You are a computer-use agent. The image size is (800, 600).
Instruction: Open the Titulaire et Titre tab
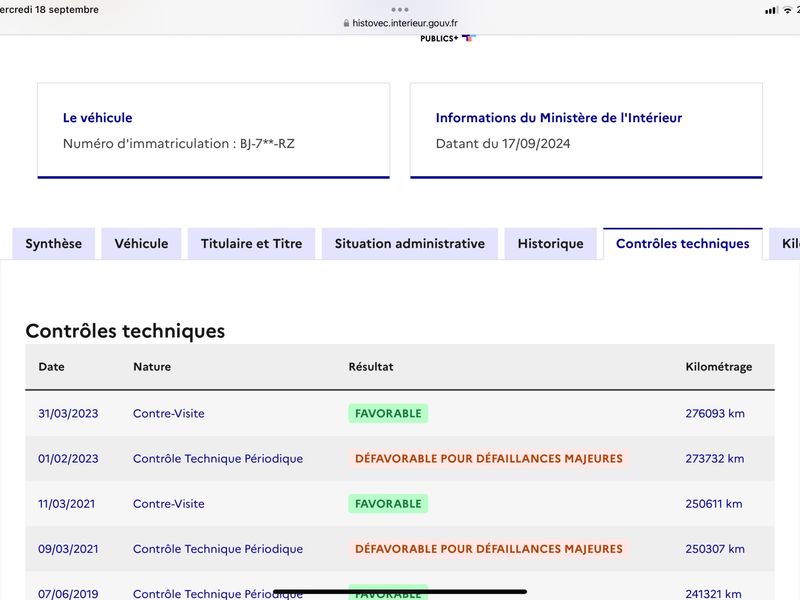pos(252,244)
